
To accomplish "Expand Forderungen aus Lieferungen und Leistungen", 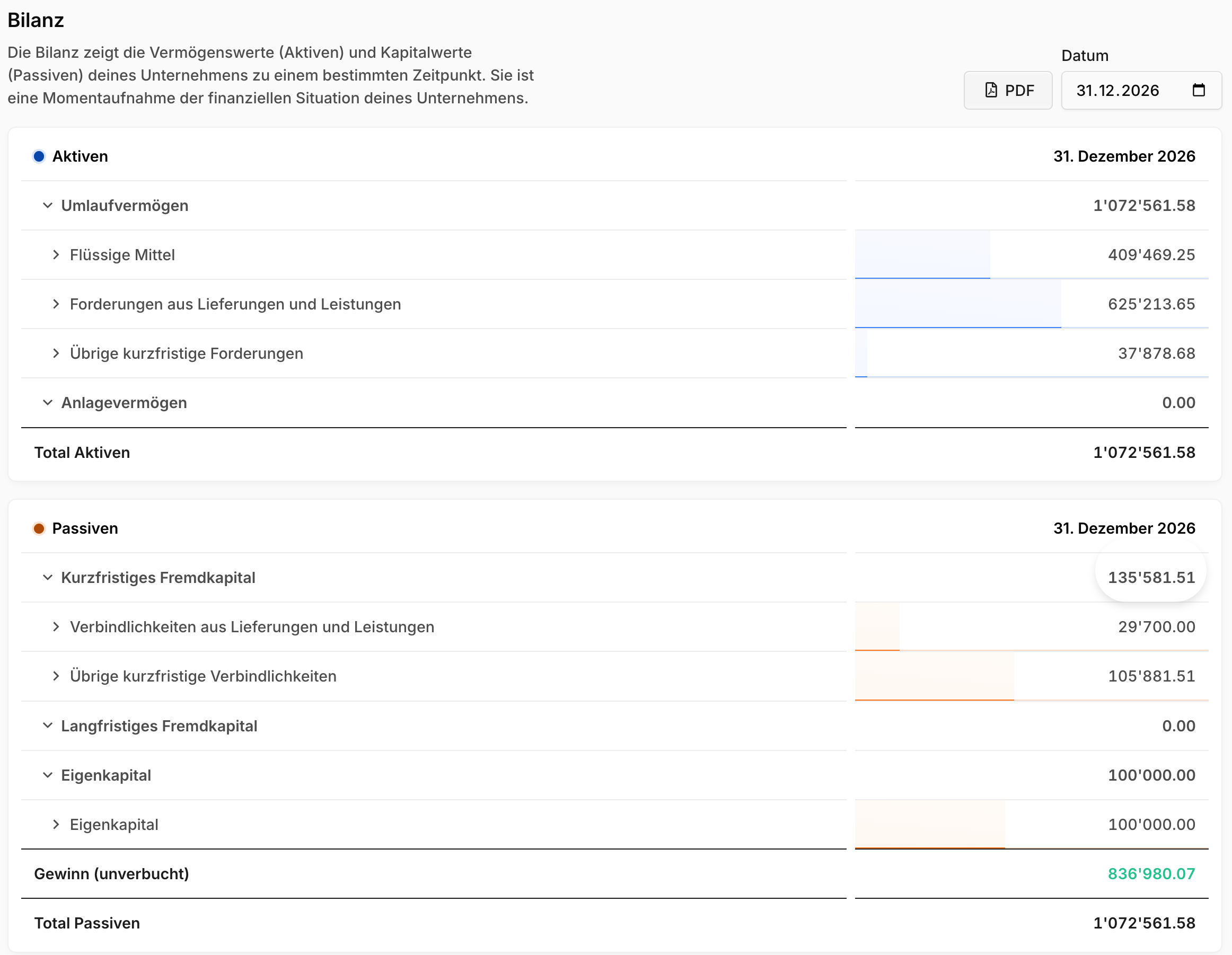I will point(56,304).
